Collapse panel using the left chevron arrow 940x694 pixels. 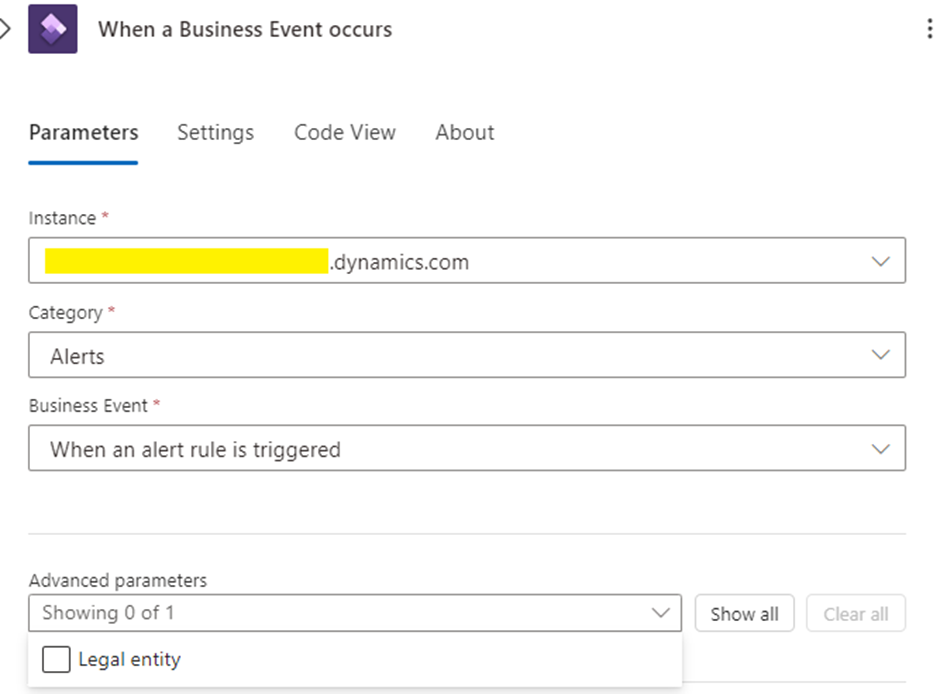5,29
